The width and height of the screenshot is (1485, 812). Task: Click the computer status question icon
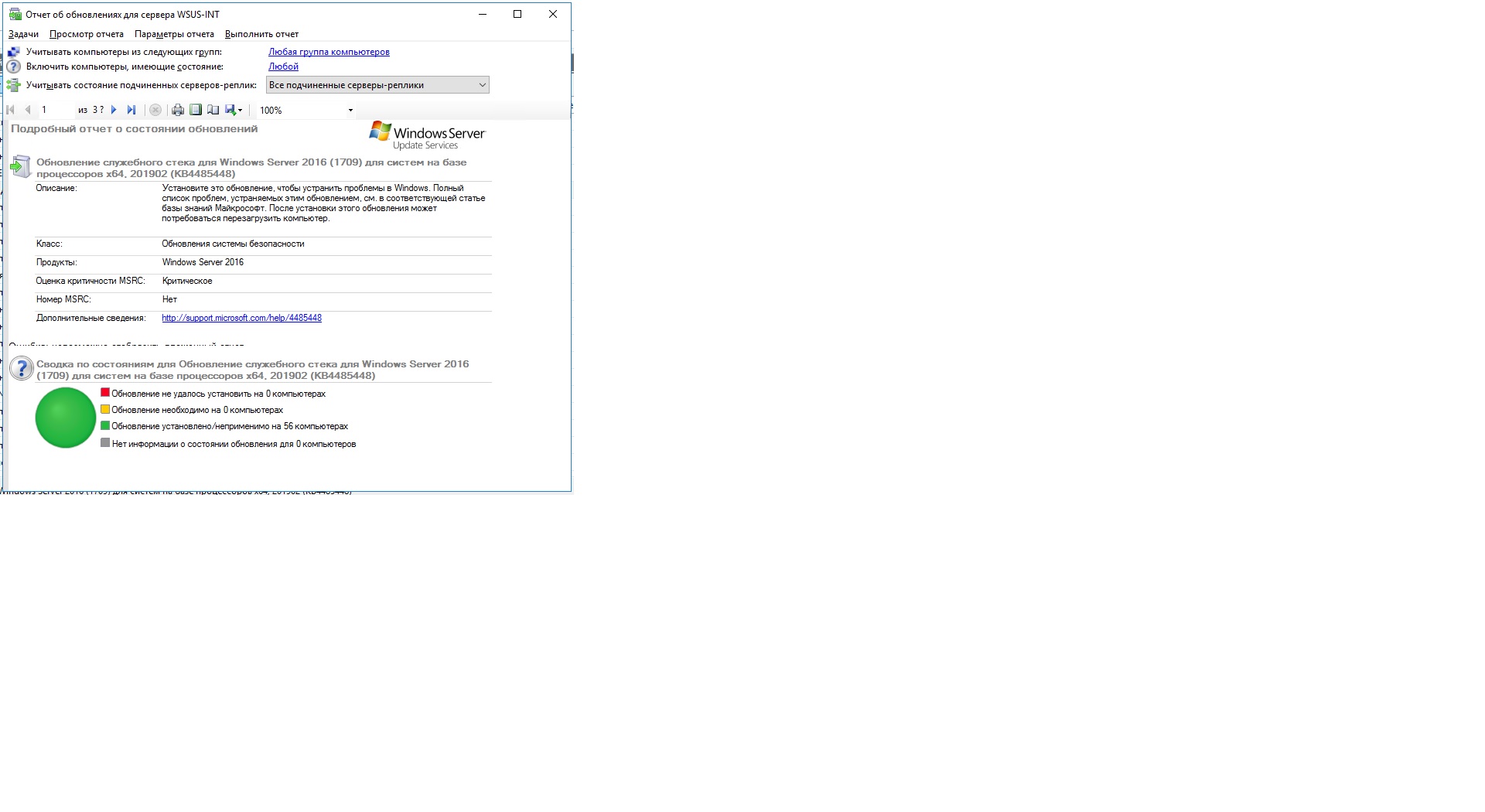14,67
